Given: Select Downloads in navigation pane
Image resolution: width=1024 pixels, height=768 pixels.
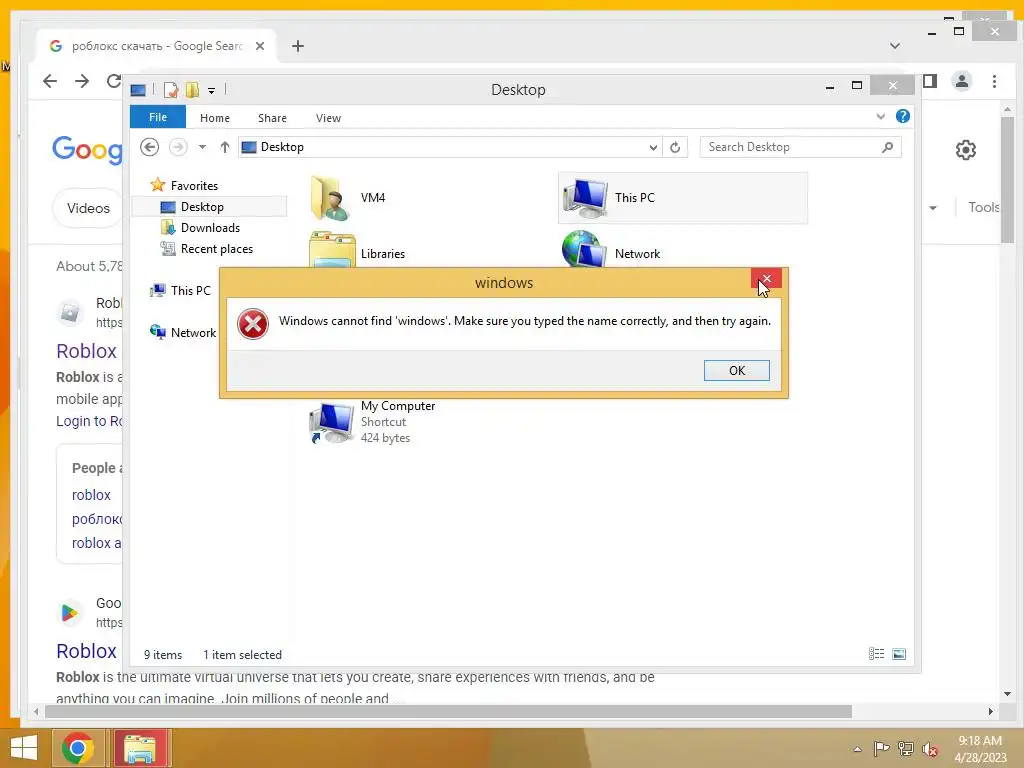Looking at the screenshot, I should (210, 227).
